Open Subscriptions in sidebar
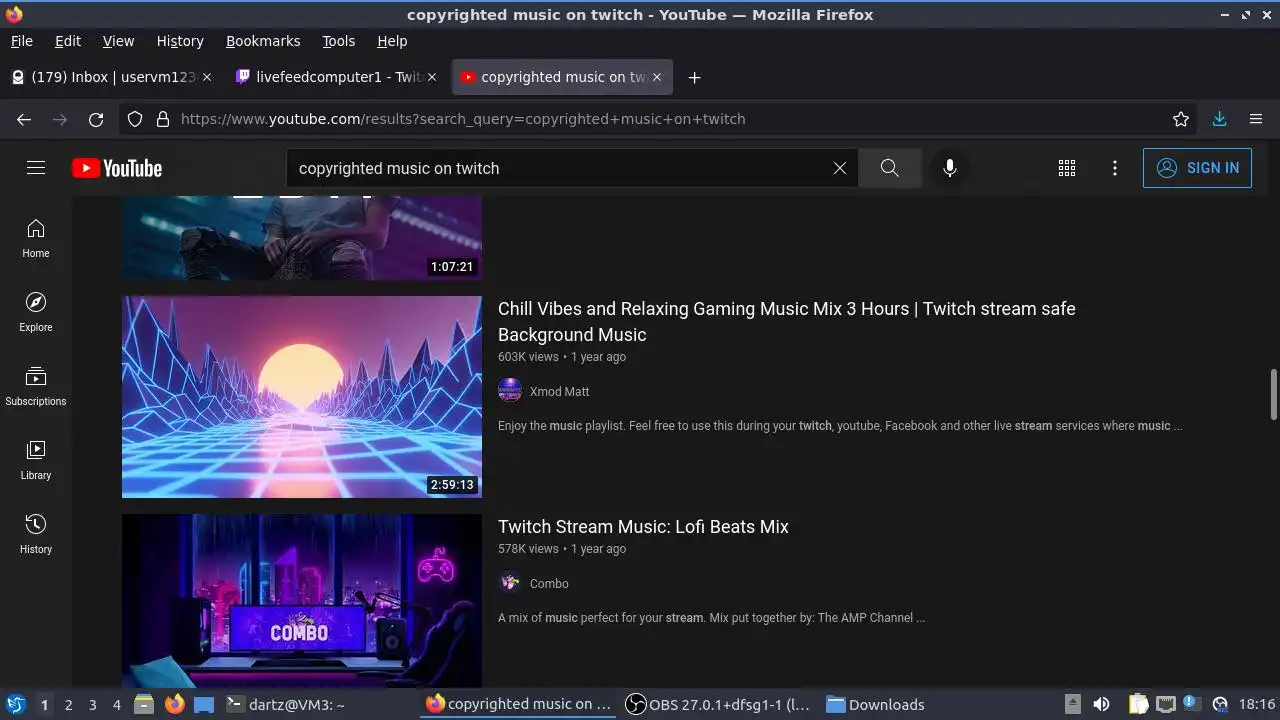1280x720 pixels. click(x=36, y=387)
